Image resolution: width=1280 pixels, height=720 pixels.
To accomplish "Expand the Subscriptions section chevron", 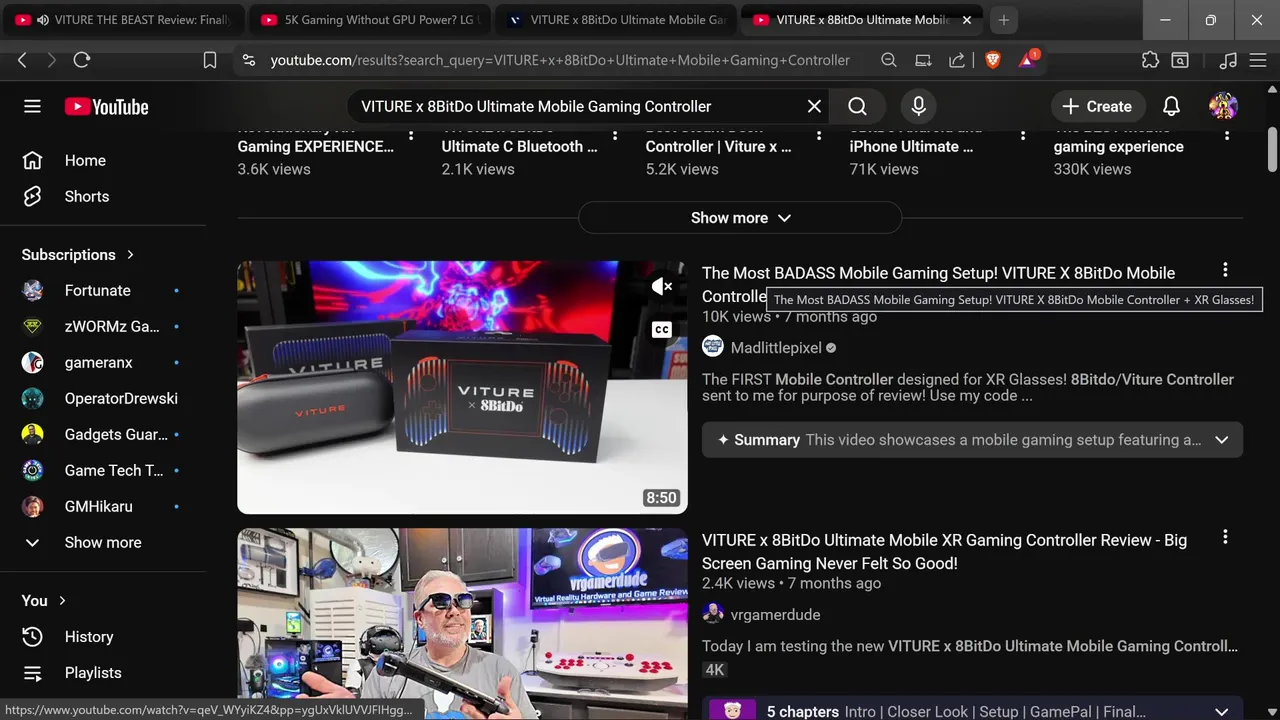I will 130,254.
